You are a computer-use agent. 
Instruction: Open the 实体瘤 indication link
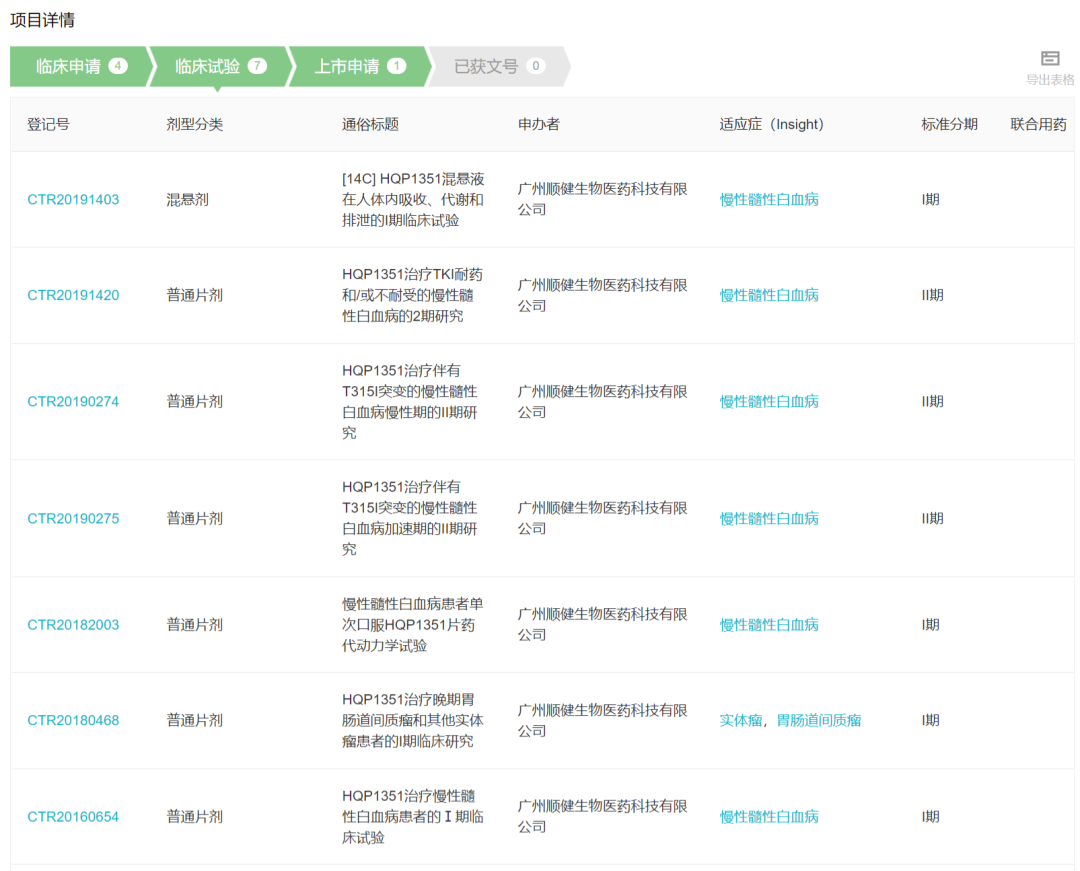click(x=740, y=720)
